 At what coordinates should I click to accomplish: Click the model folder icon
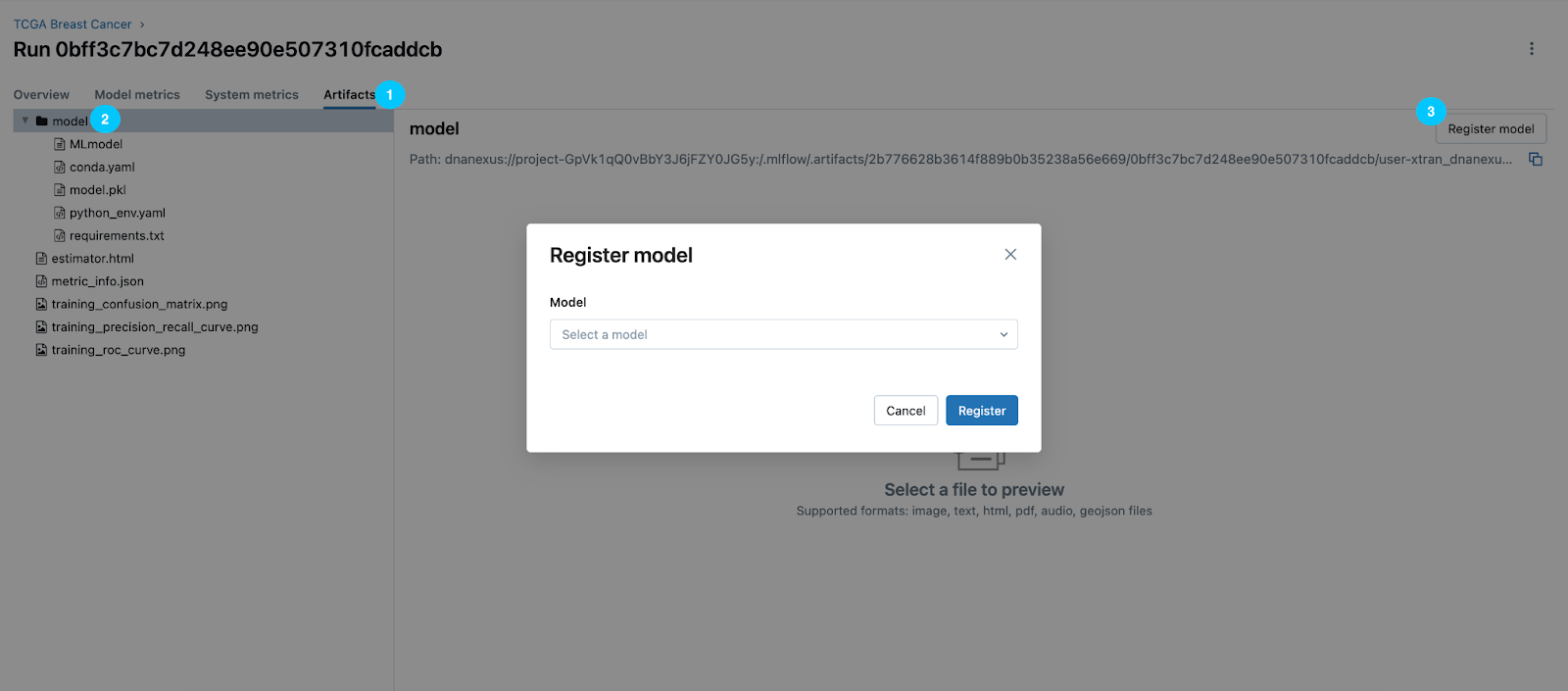42,122
